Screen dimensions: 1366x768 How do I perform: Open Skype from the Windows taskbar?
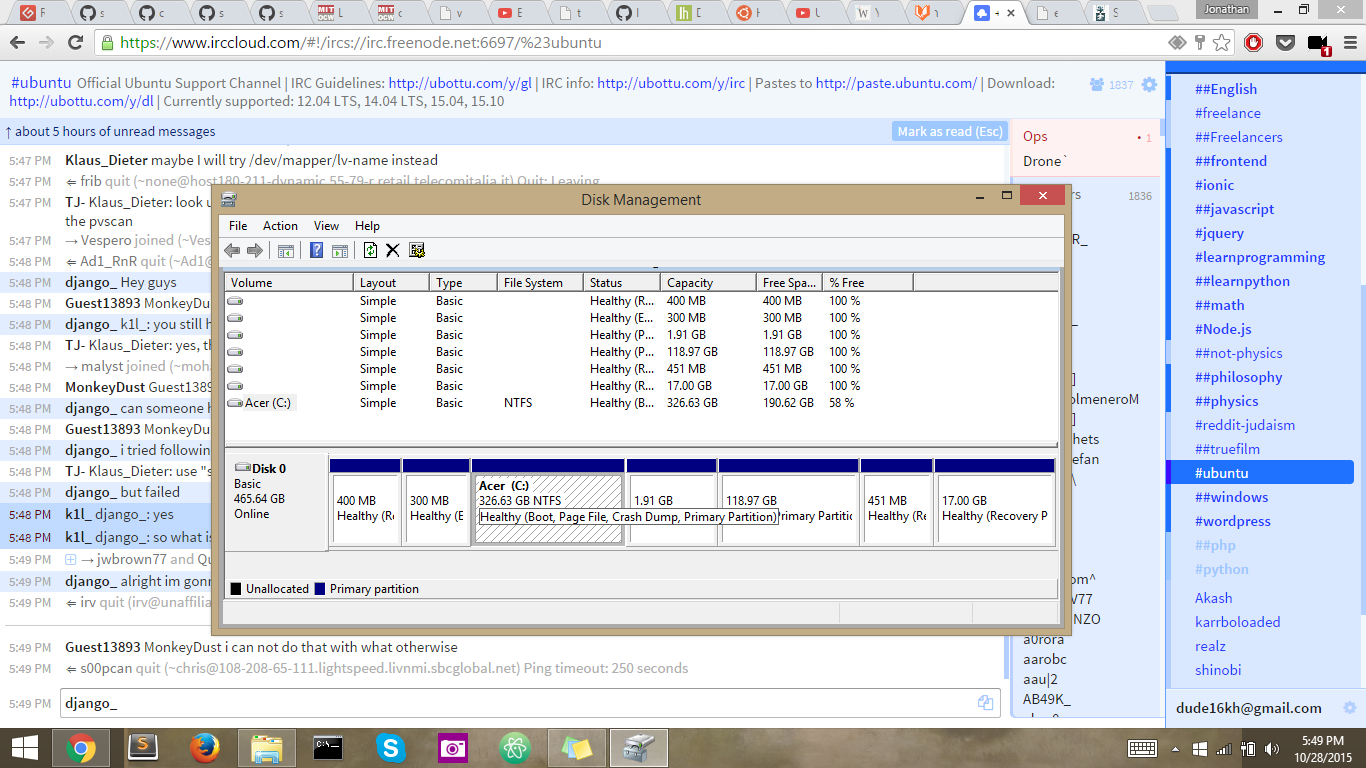click(x=391, y=747)
